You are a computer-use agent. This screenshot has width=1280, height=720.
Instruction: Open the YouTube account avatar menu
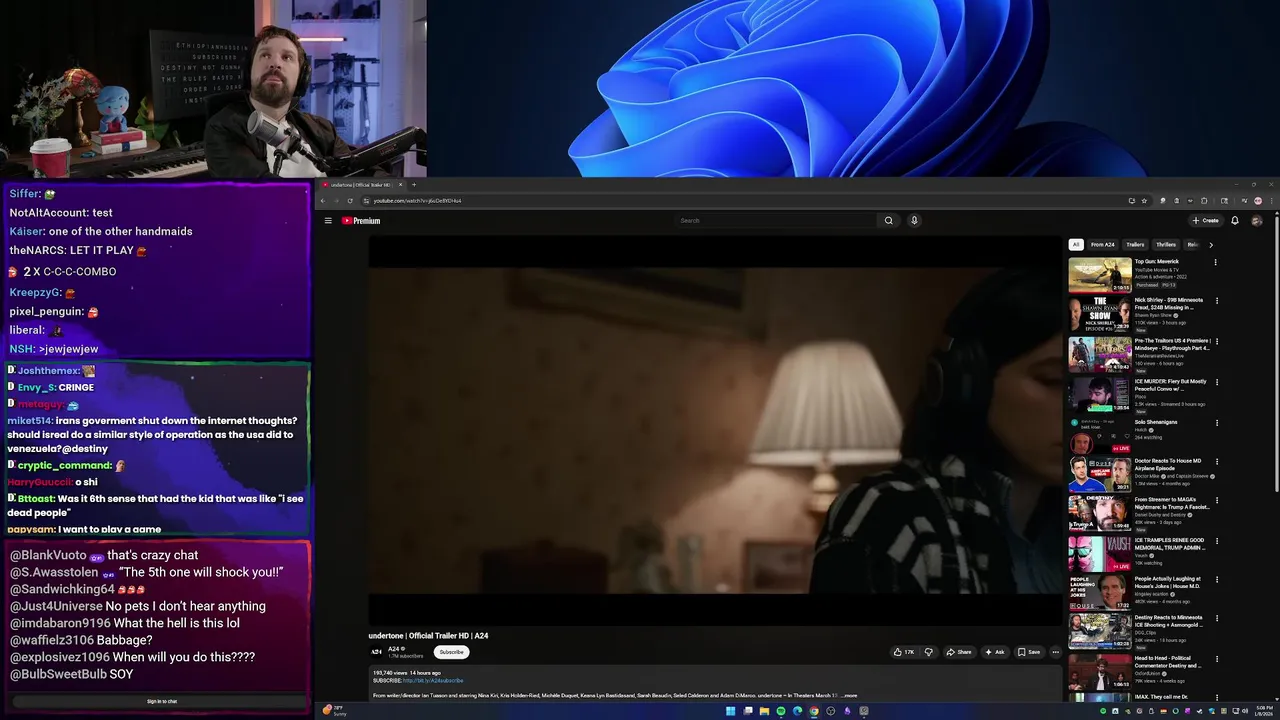coord(1257,221)
